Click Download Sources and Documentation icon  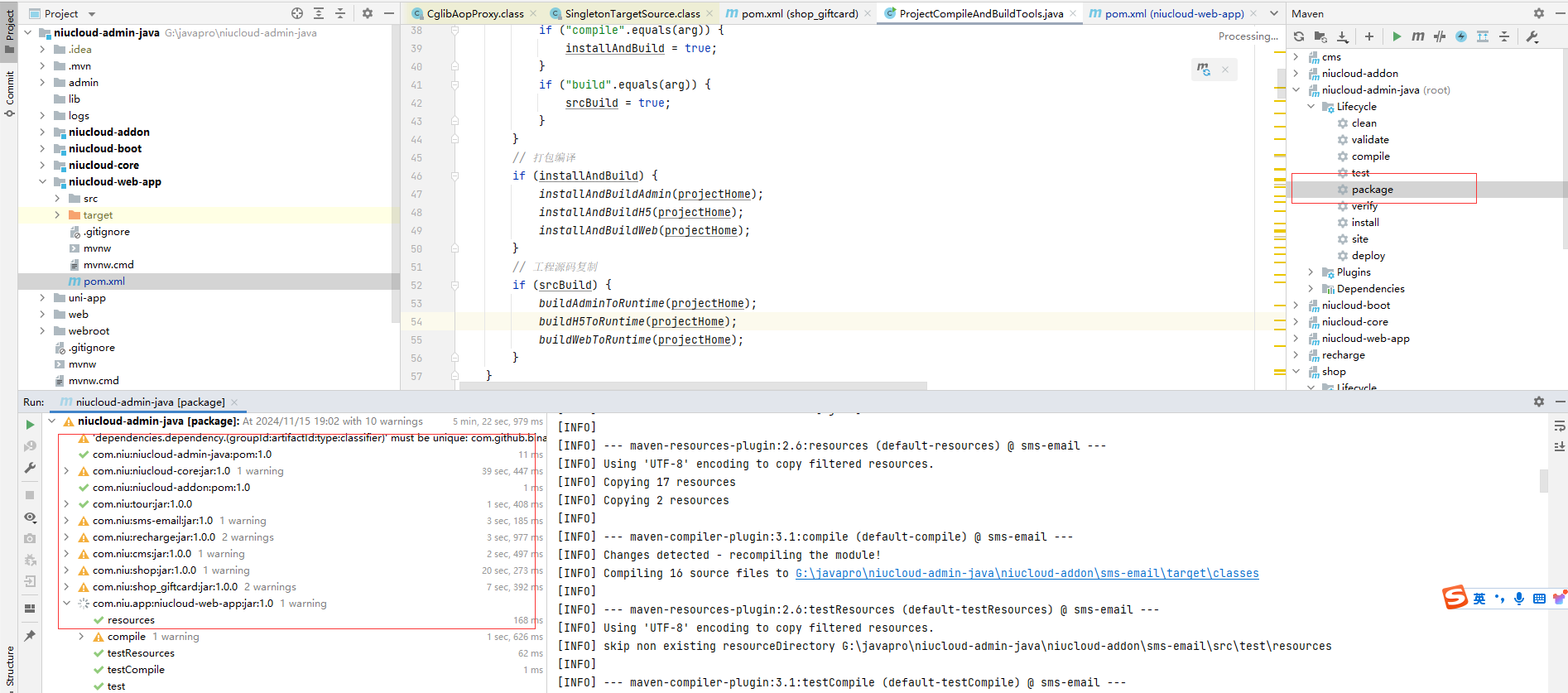coord(1343,36)
